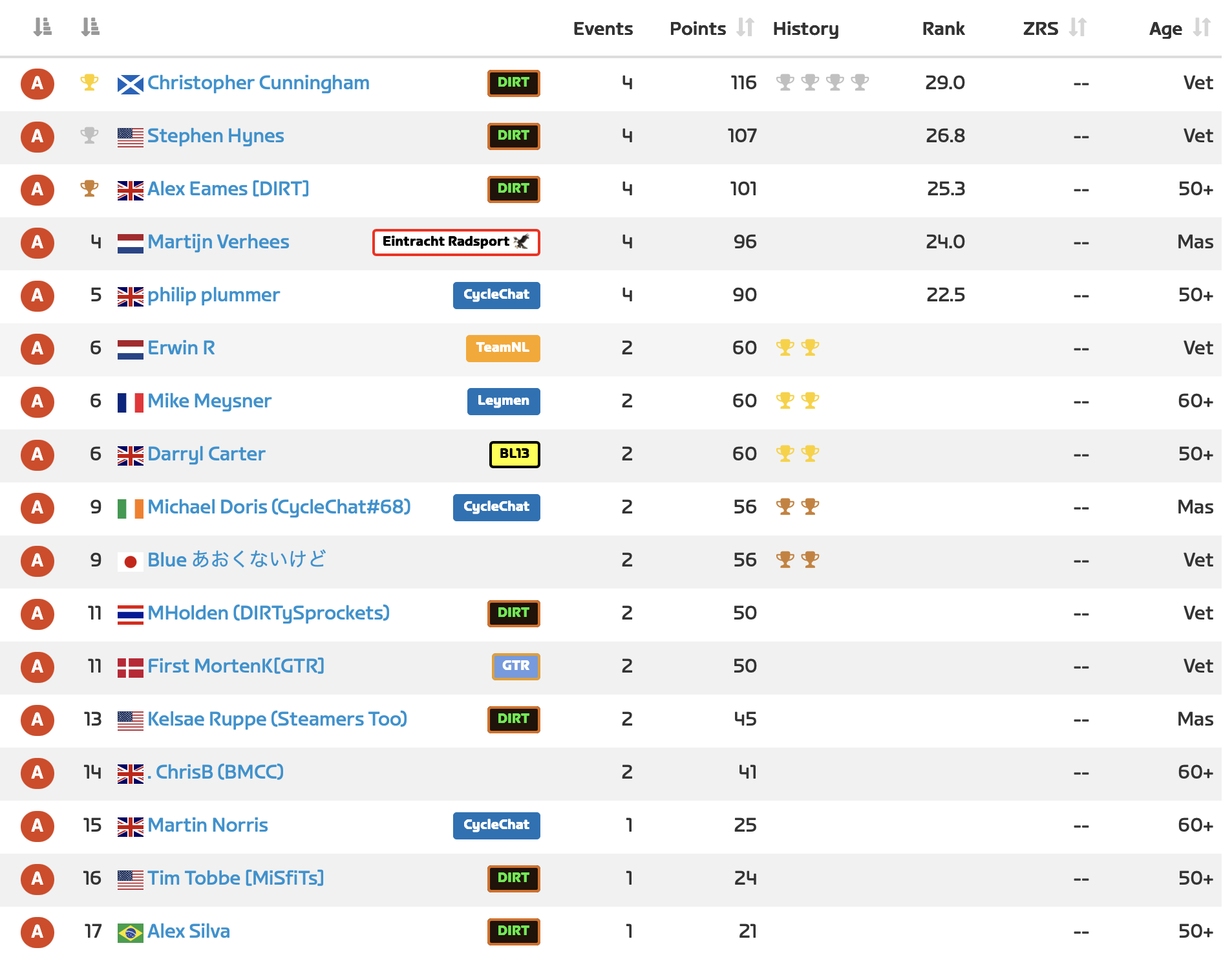The width and height of the screenshot is (1232, 961).
Task: Sort table by ZRS arrows
Action: click(1078, 28)
